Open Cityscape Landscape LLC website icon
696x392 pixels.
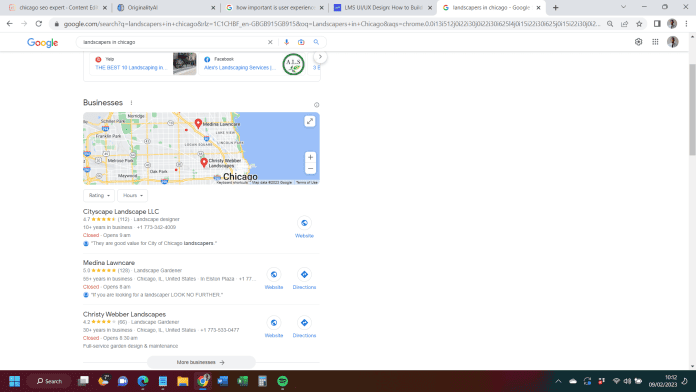(x=304, y=223)
